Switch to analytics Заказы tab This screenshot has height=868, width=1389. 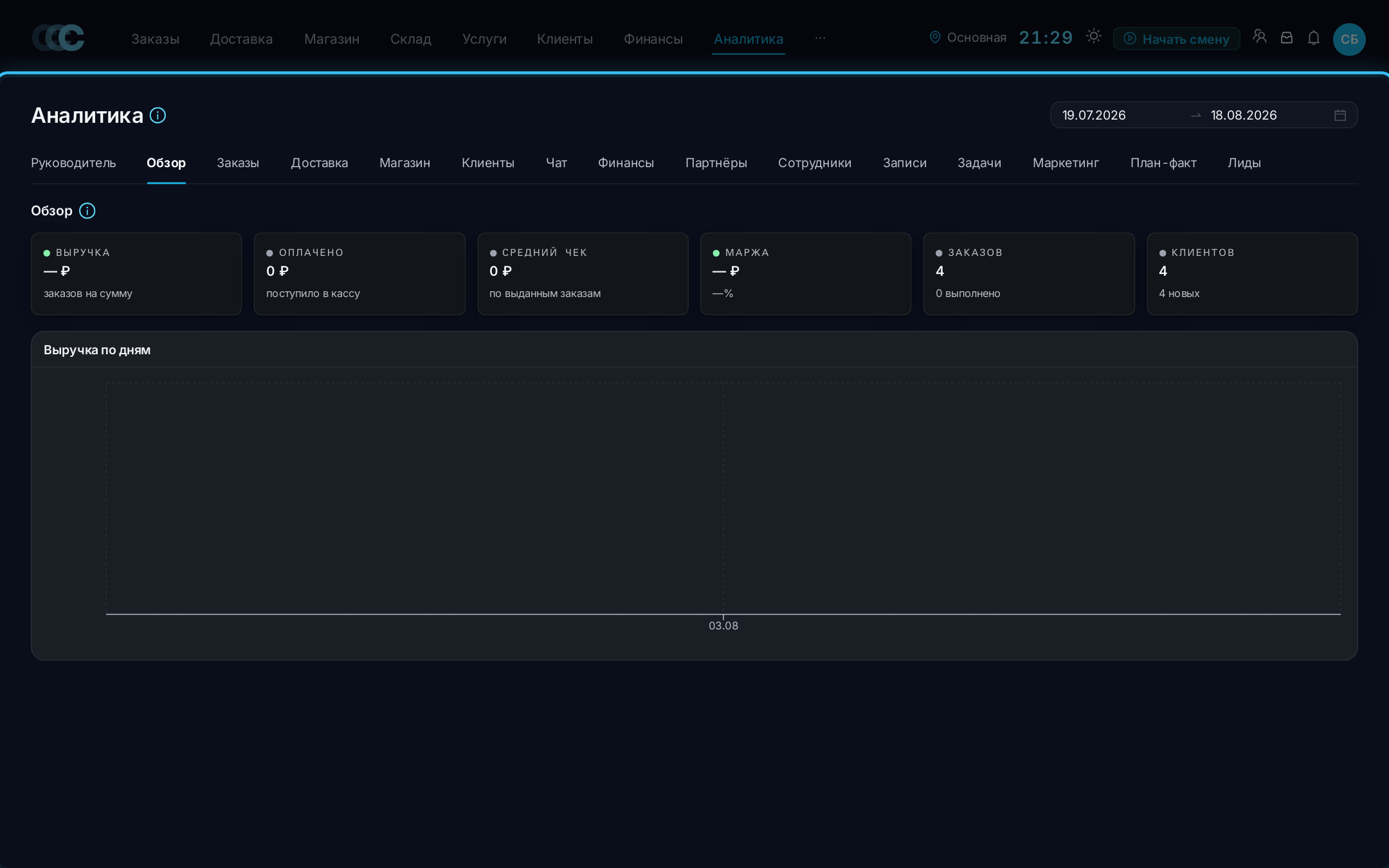tap(238, 163)
